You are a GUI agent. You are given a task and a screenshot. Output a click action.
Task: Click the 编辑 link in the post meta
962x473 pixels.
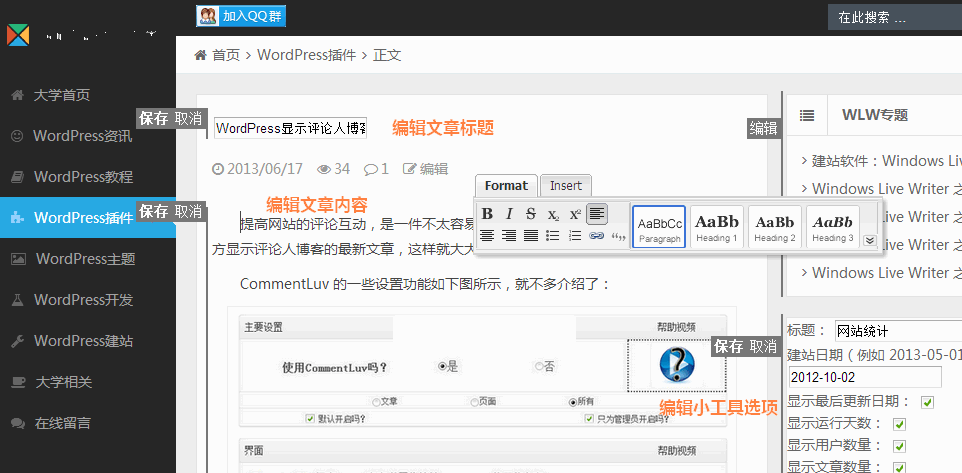426,169
